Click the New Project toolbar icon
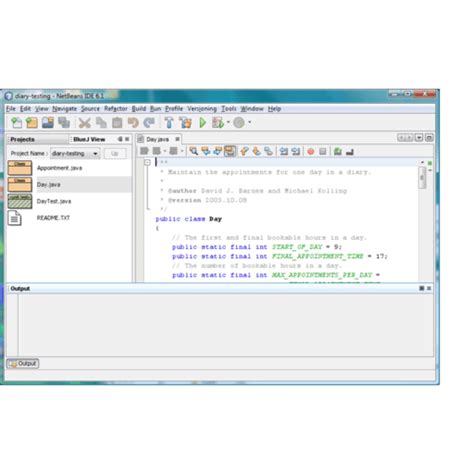Viewport: 474px width, 474px height. pyautogui.click(x=32, y=123)
